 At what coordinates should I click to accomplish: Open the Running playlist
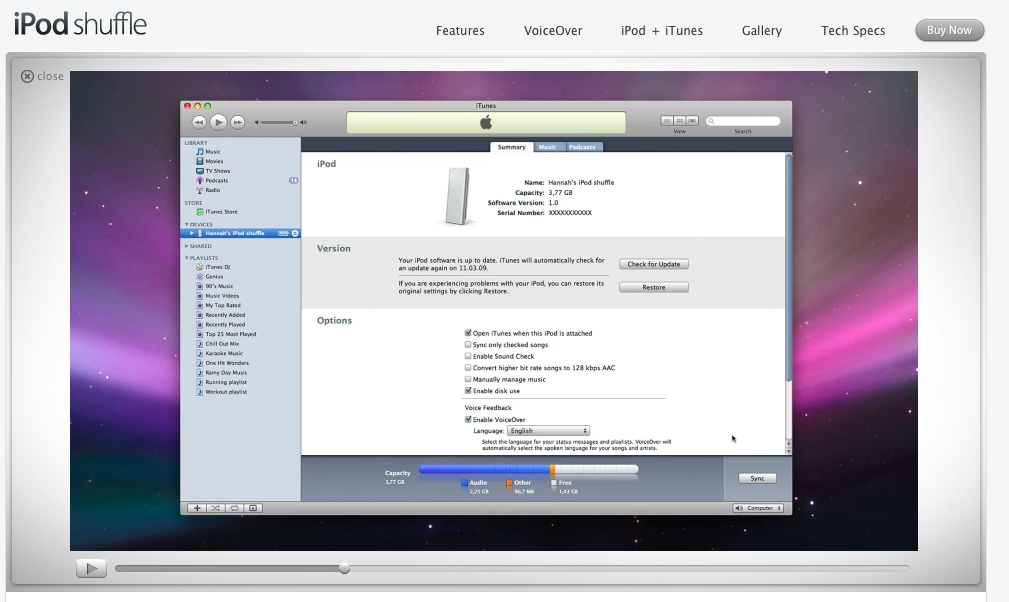click(225, 383)
